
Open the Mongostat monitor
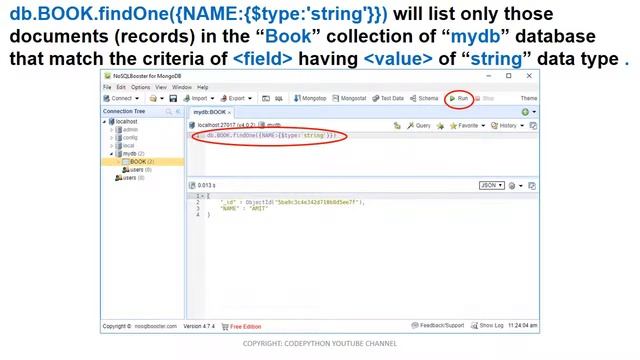[349, 98]
